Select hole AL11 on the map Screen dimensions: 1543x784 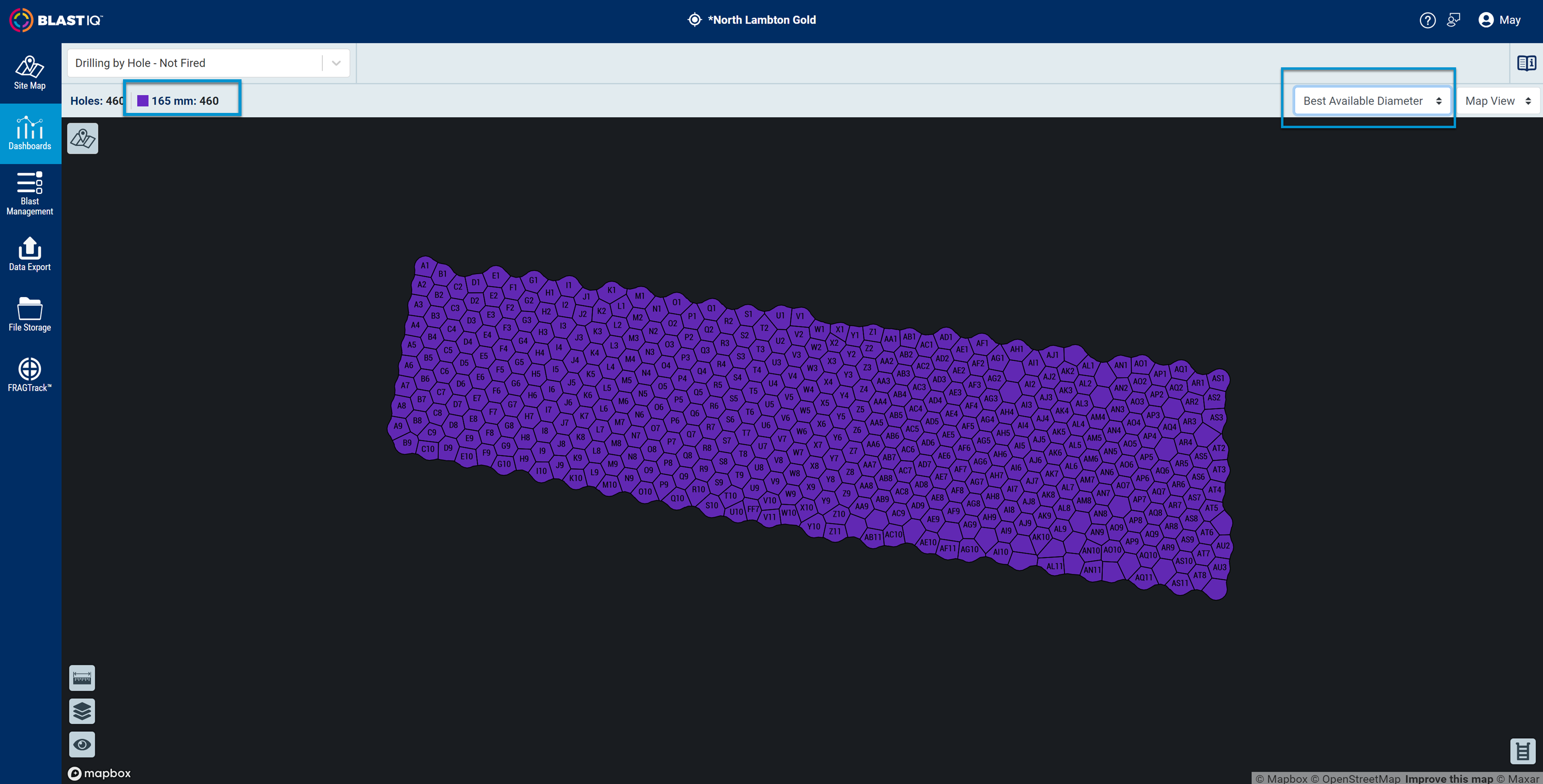point(1054,565)
